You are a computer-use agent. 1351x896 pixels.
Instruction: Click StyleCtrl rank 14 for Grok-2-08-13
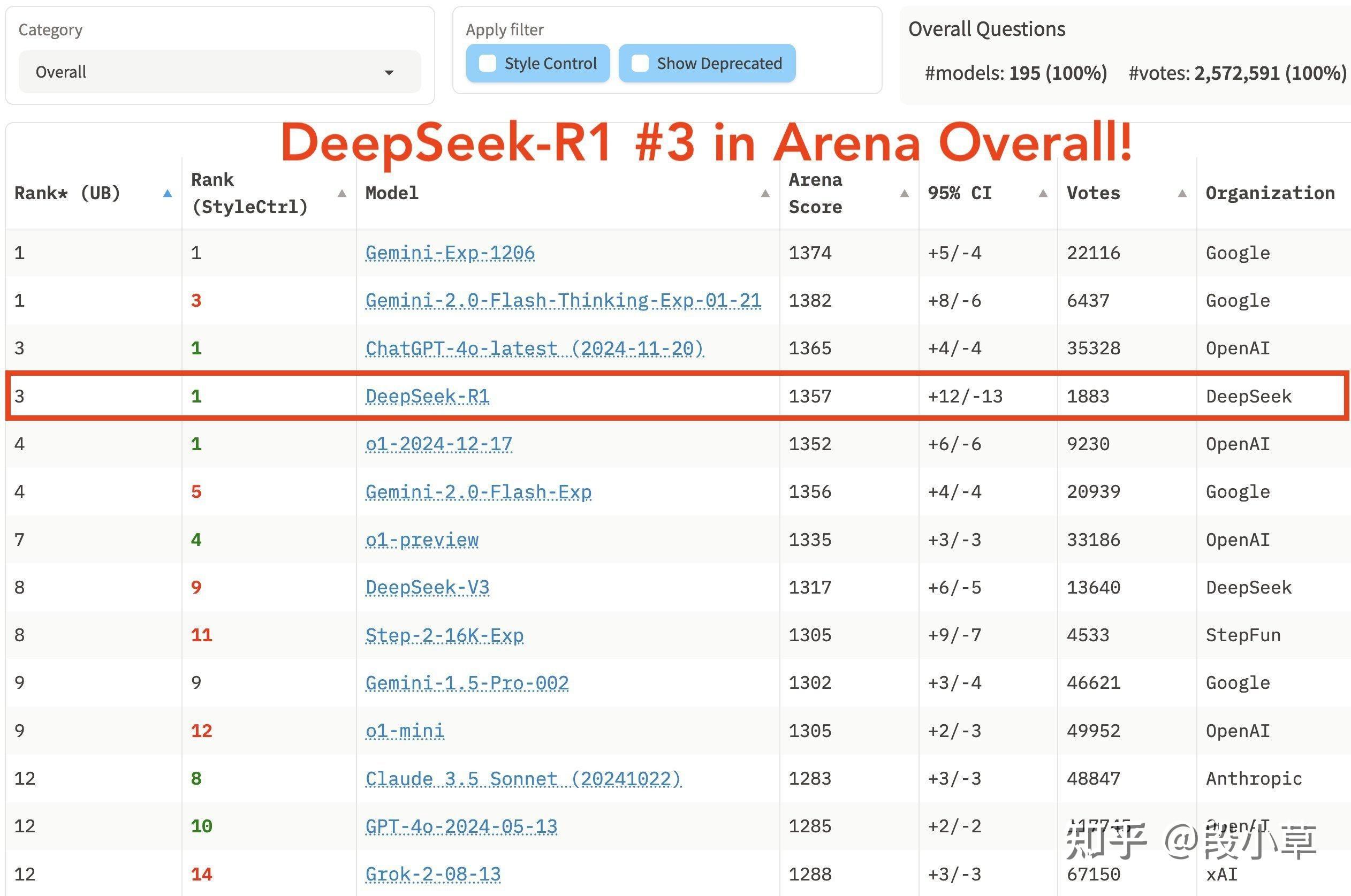click(202, 874)
